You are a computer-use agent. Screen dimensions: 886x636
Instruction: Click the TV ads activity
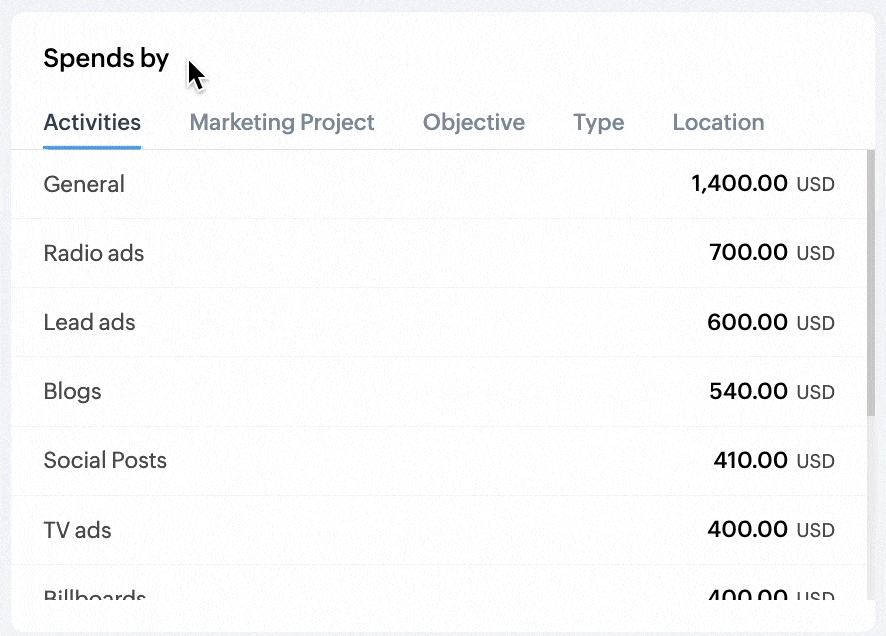pyautogui.click(x=77, y=529)
